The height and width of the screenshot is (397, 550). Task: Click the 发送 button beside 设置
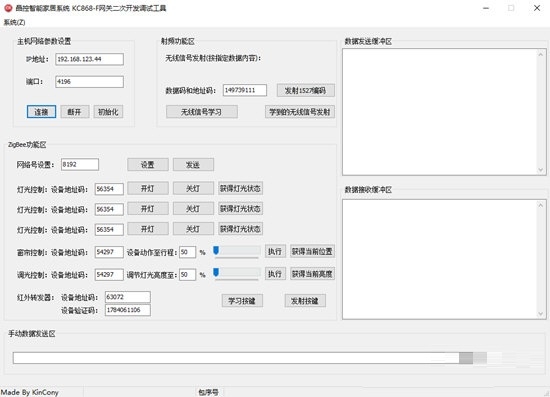pos(193,165)
